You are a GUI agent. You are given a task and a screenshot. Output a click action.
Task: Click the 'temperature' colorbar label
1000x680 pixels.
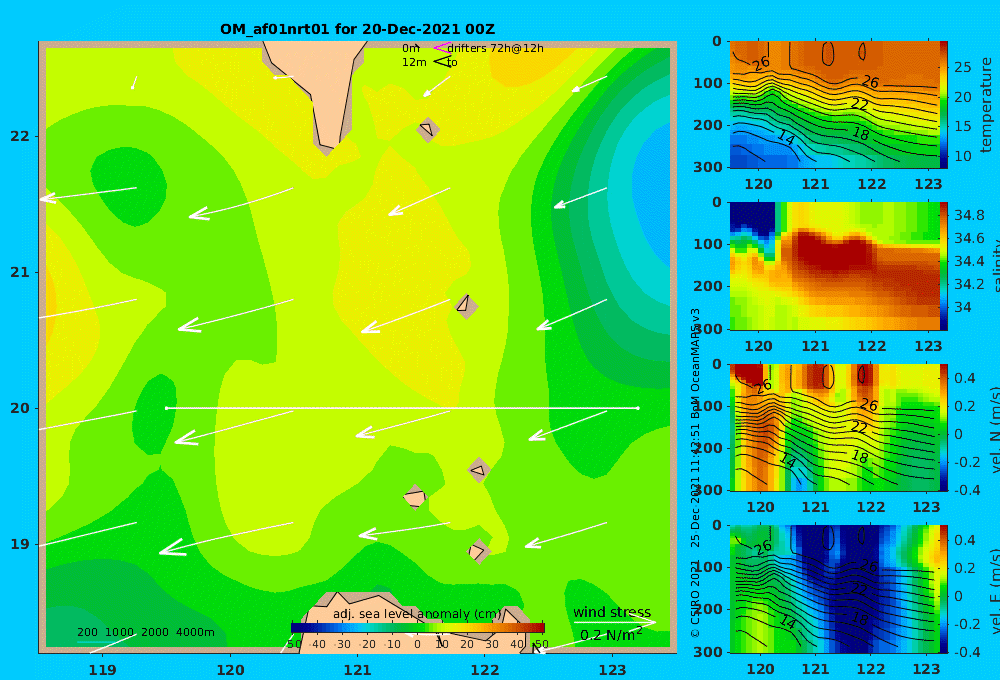[x=986, y=105]
